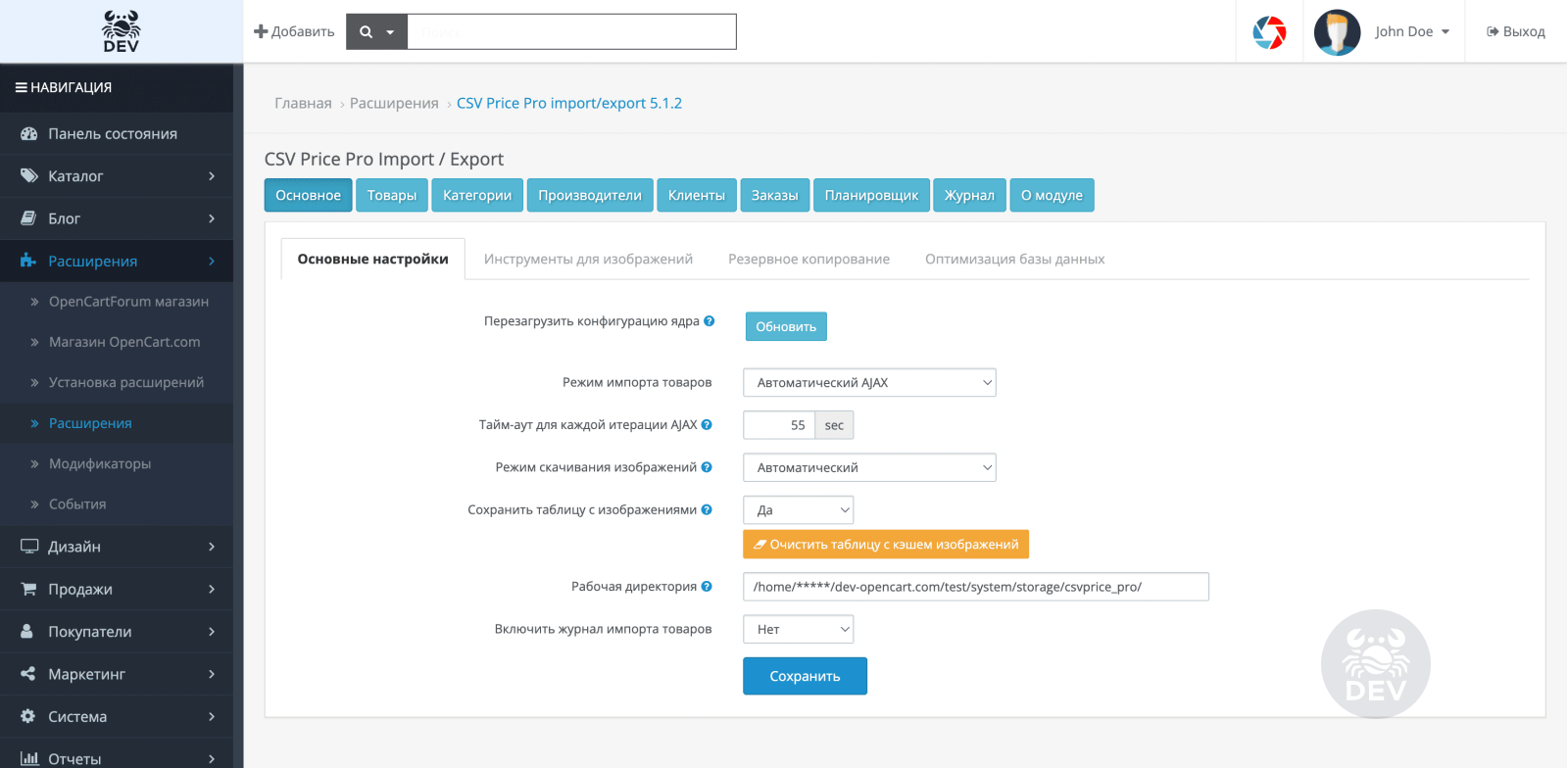
Task: Focus the header search input
Action: [x=571, y=31]
